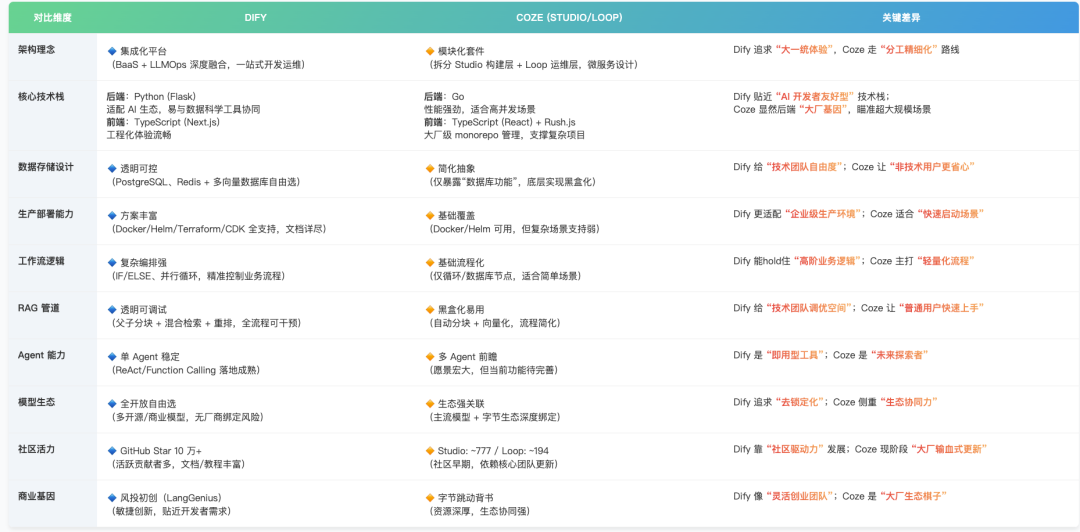This screenshot has width=1080, height=532.
Task: Click the 关键差异 column header
Action: coord(900,17)
